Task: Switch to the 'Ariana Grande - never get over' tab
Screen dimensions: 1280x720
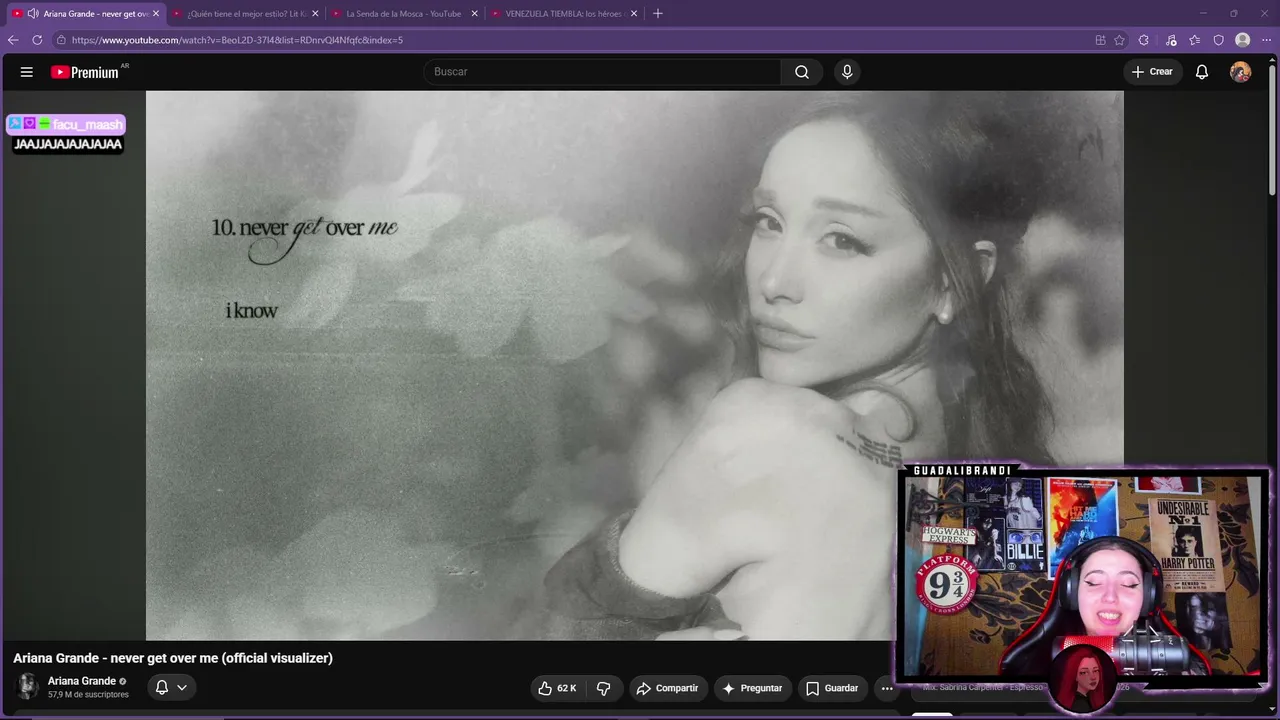Action: click(x=85, y=14)
